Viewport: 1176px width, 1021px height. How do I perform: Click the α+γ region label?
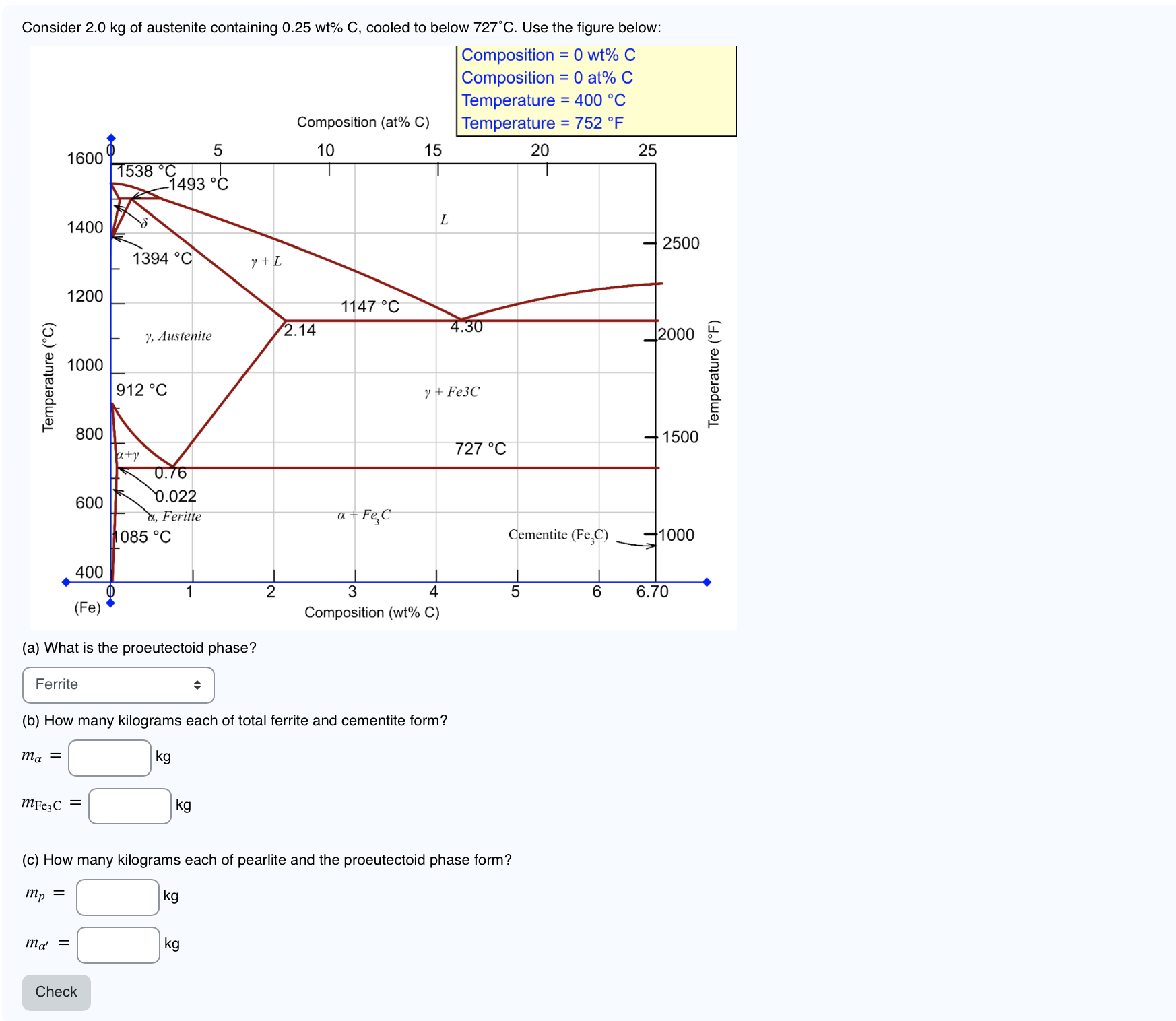[x=127, y=455]
